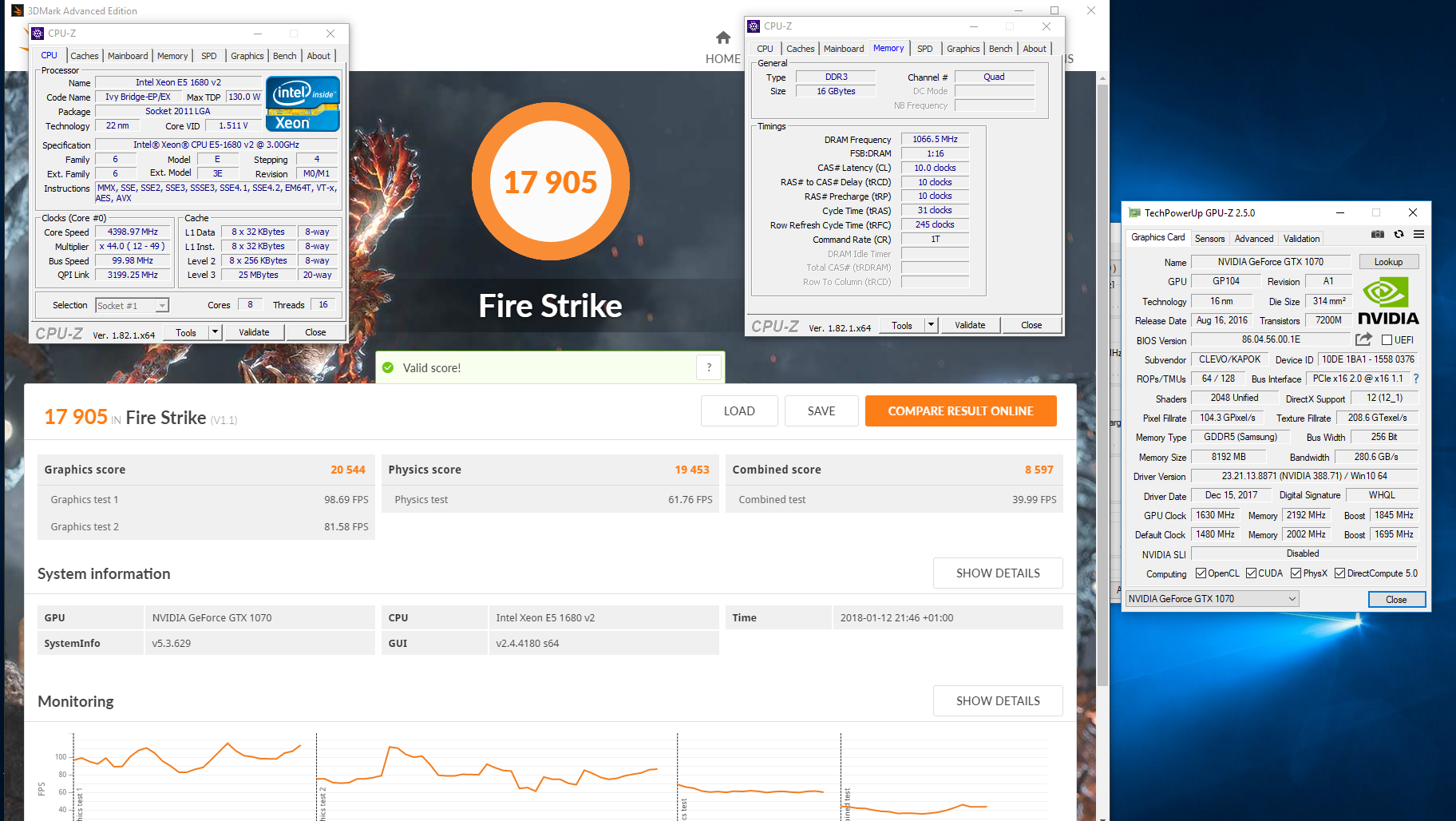Click the CPU-Z app icon in left window
This screenshot has height=821, width=1456.
click(38, 34)
